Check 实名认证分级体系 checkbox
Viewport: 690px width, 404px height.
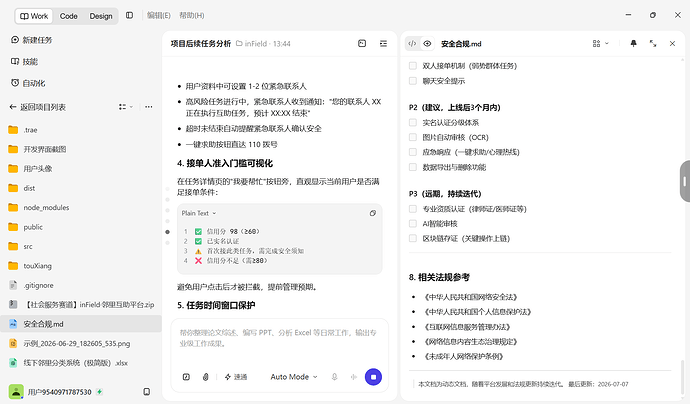point(413,122)
